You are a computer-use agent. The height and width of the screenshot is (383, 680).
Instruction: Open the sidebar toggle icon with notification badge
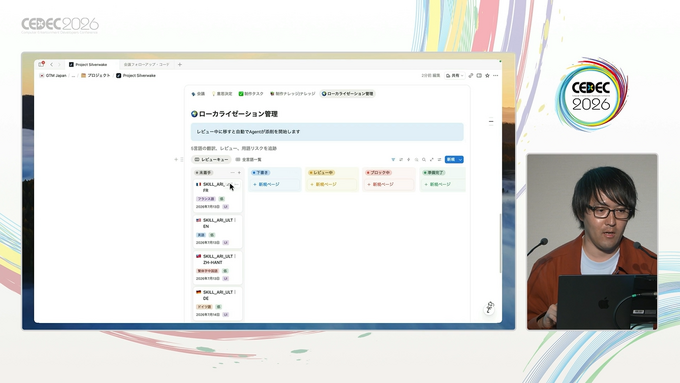41,64
